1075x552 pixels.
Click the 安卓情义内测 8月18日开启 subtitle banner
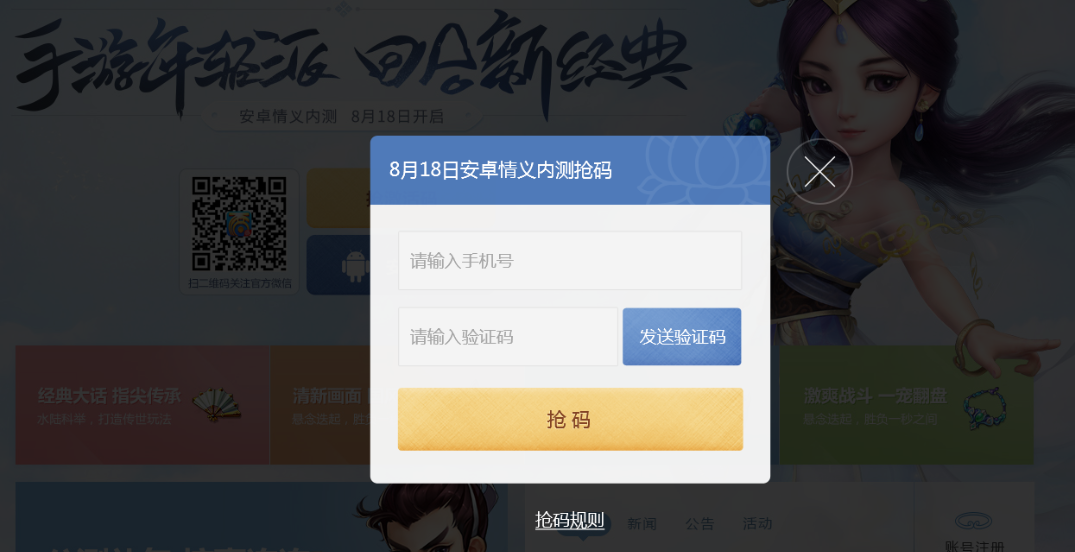(341, 117)
